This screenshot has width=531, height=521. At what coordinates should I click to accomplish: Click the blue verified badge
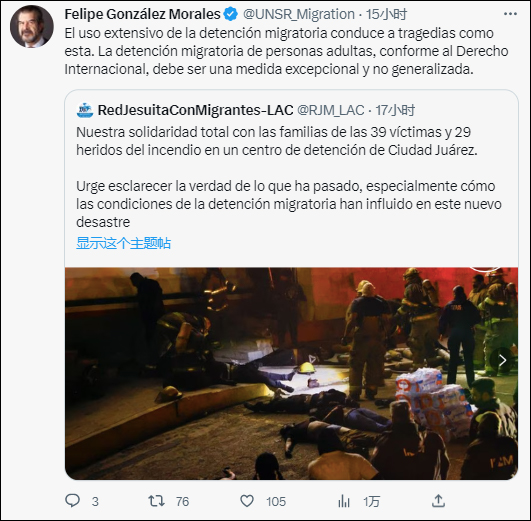coord(231,14)
